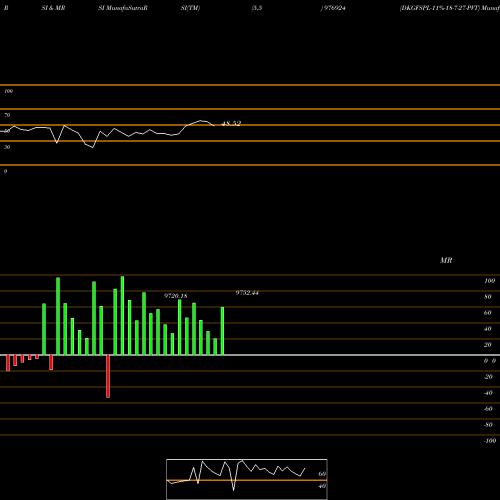Click the '(5,5' parameter text in header
Image resolution: width=500 pixels, height=500 pixels.
pos(257,8)
